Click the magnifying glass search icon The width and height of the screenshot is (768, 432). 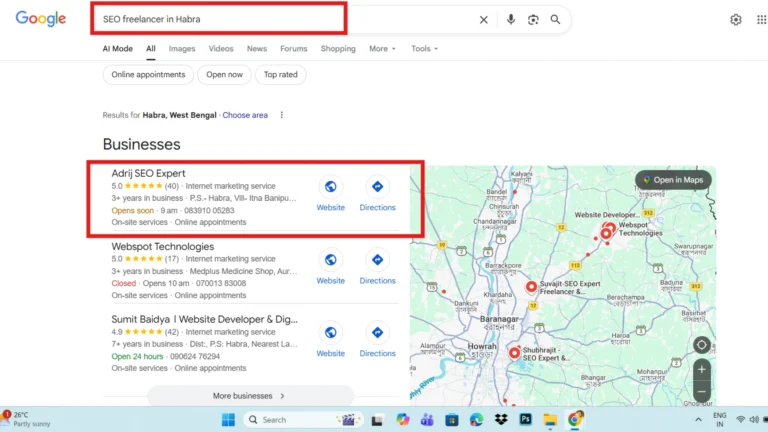(x=556, y=20)
